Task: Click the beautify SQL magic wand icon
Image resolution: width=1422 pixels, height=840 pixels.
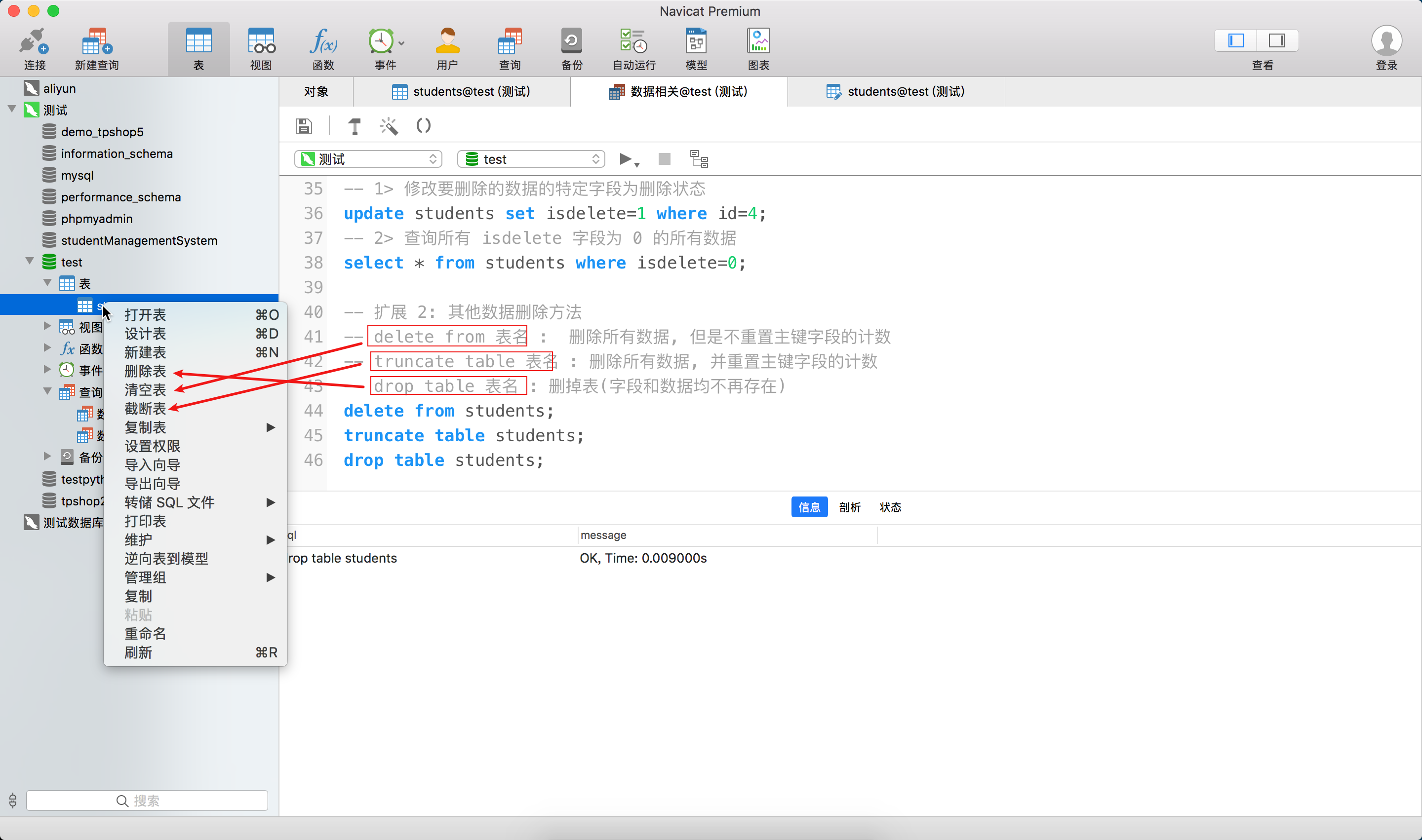Action: click(389, 126)
